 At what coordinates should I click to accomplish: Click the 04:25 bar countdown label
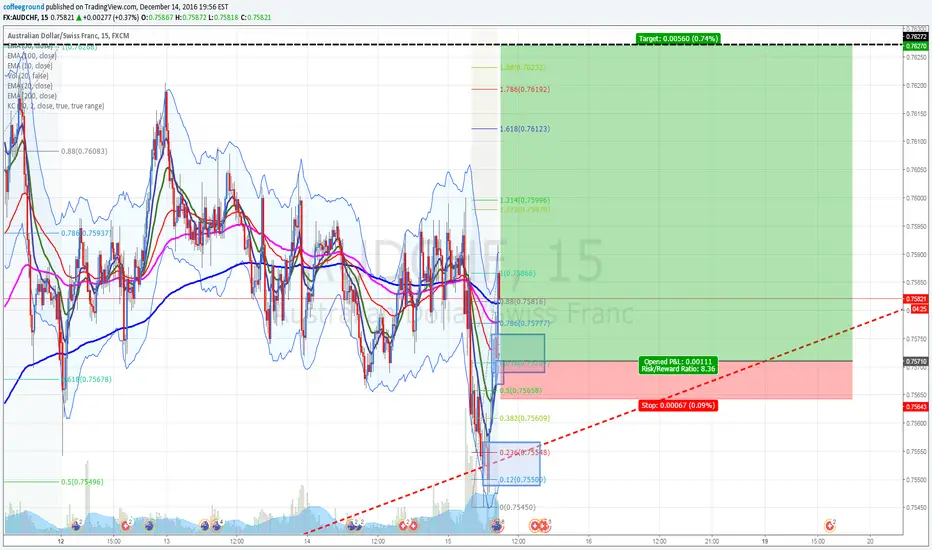pos(919,309)
